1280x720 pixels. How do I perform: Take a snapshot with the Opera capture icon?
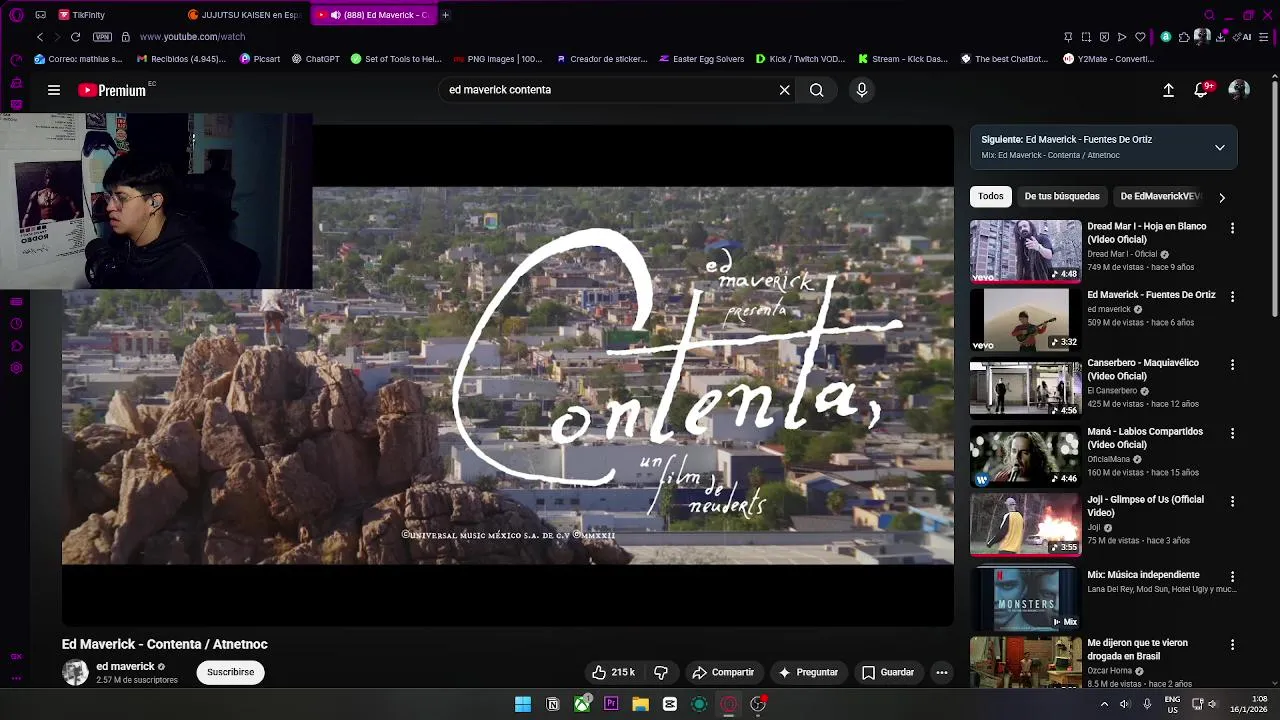click(x=1086, y=37)
